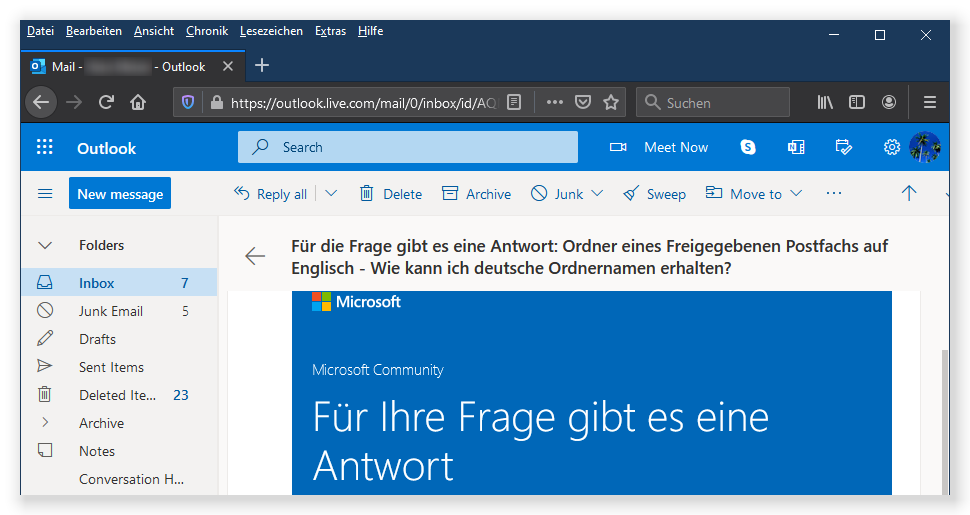Click the Firefox forward button
Image resolution: width=970 pixels, height=515 pixels.
(x=74, y=102)
